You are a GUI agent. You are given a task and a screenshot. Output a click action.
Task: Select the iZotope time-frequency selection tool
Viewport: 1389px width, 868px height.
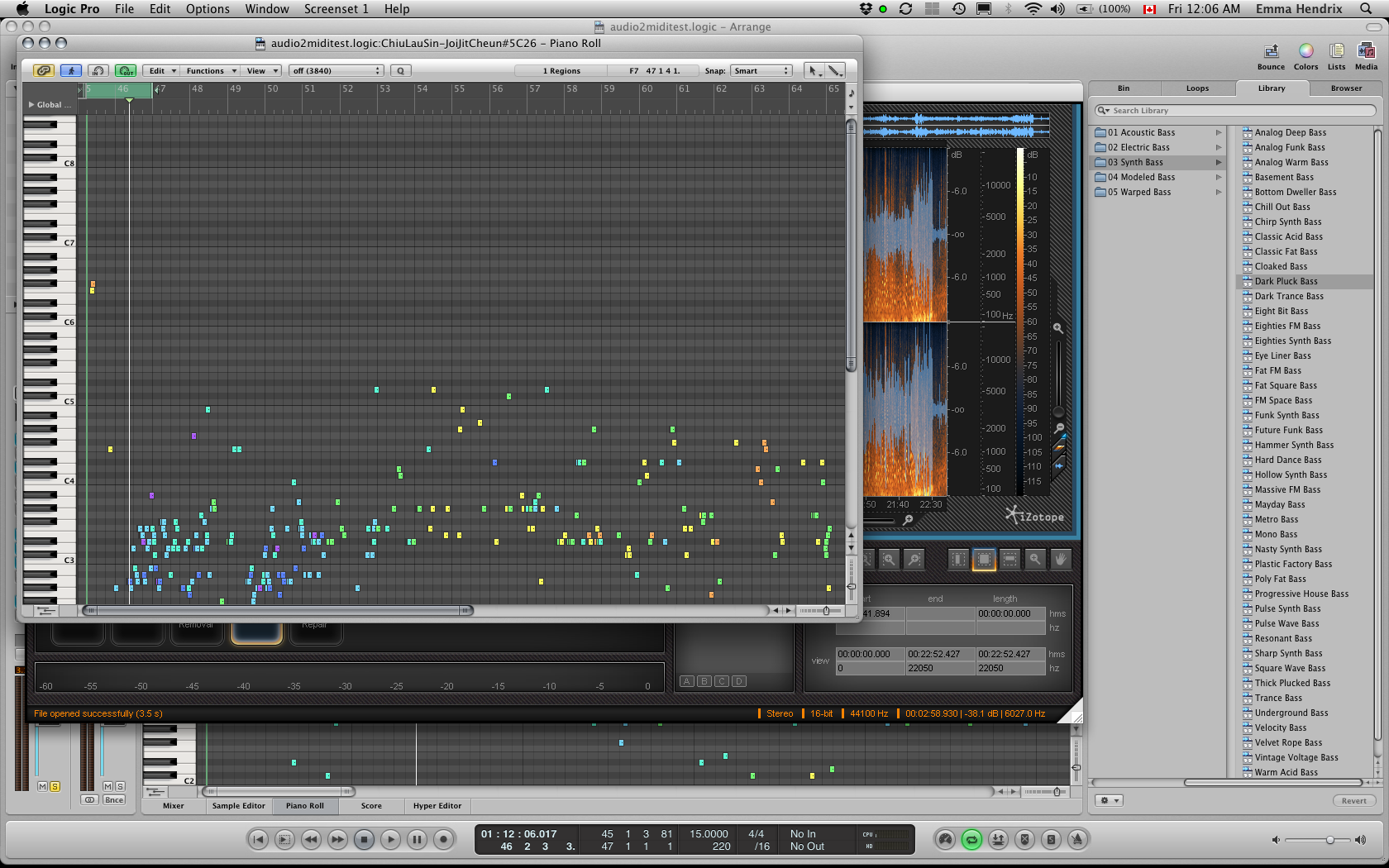pyautogui.click(x=984, y=560)
